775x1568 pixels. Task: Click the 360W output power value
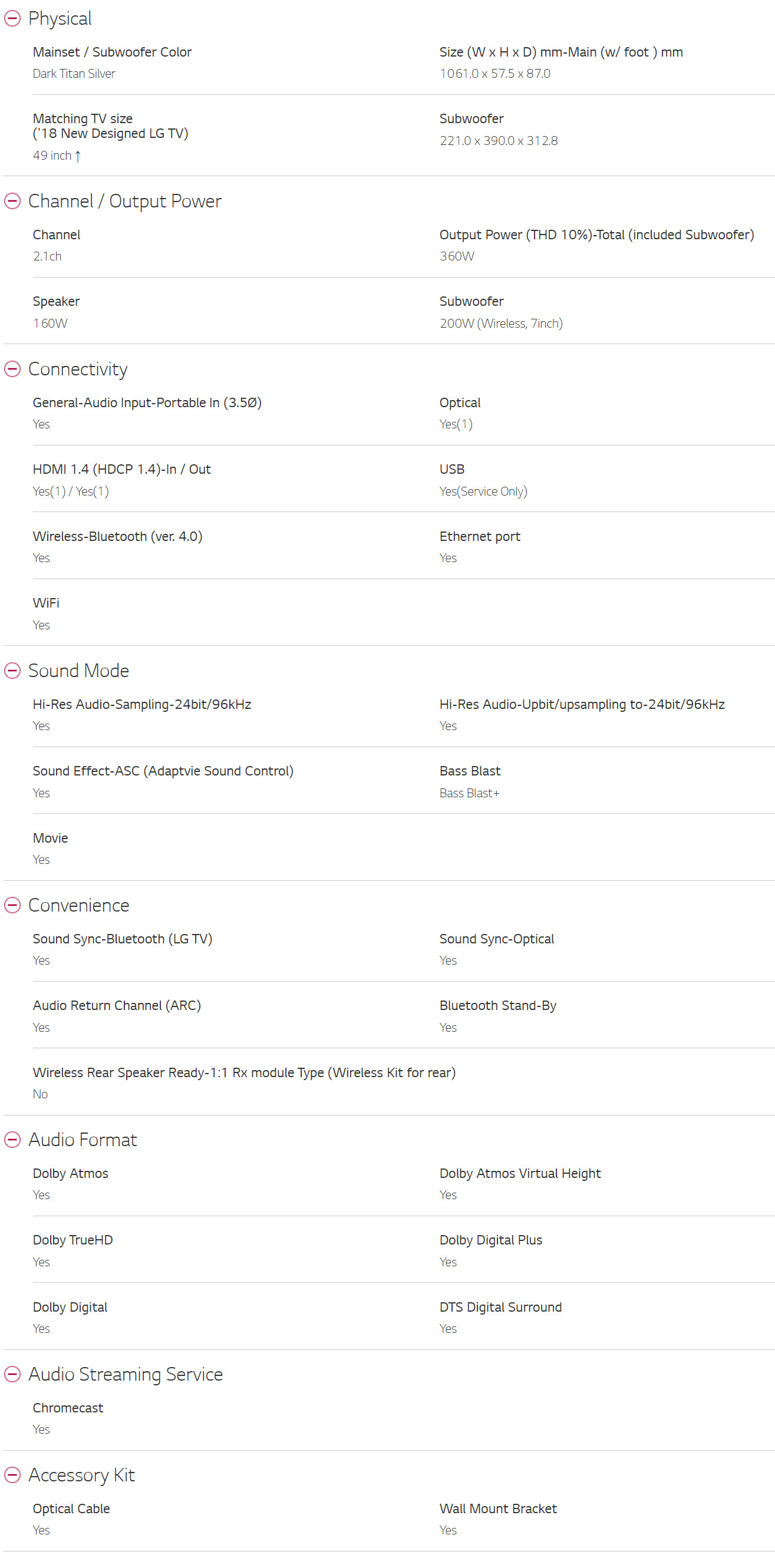point(457,256)
